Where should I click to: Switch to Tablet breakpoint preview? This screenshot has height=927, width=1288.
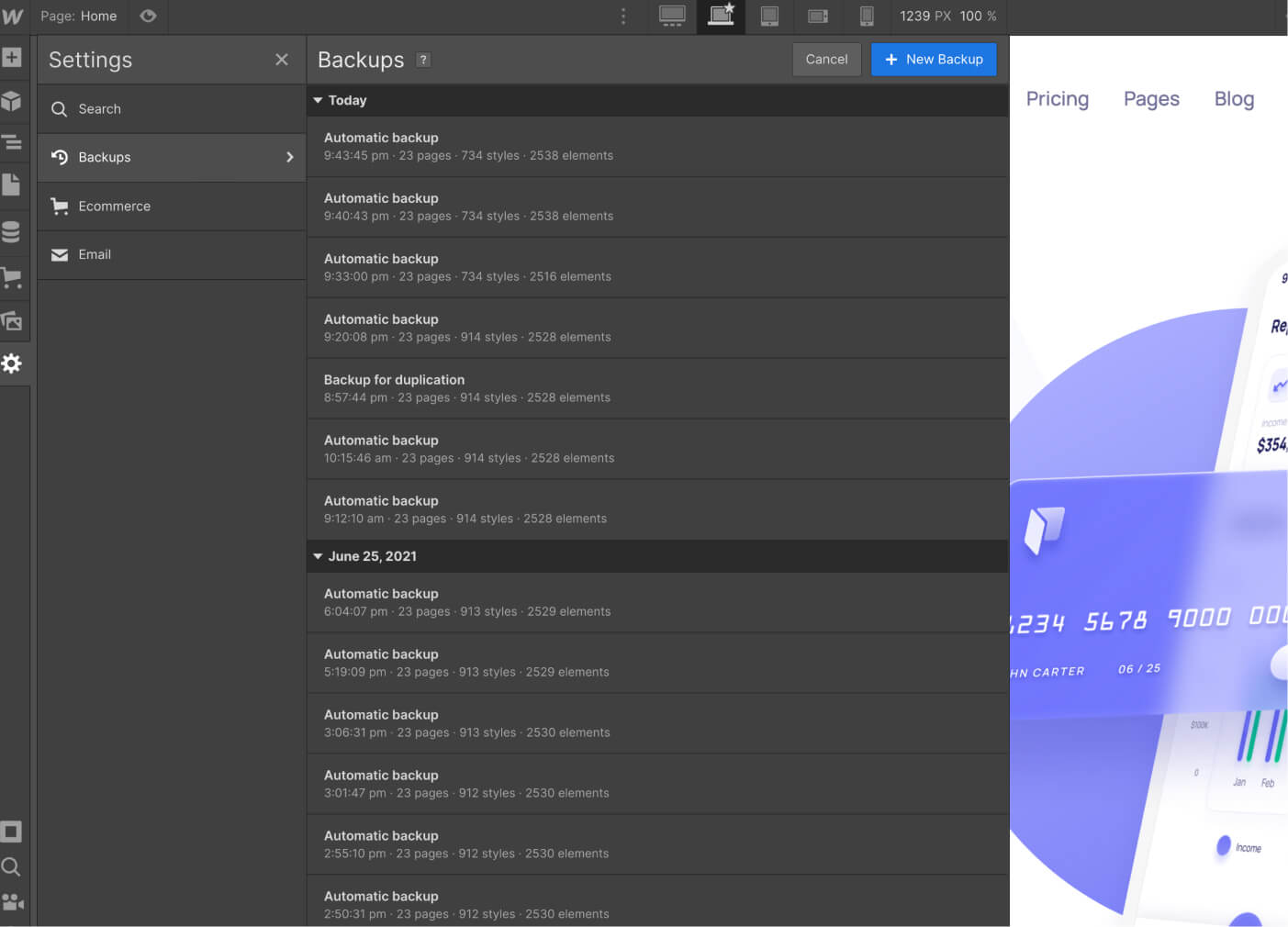pos(769,16)
